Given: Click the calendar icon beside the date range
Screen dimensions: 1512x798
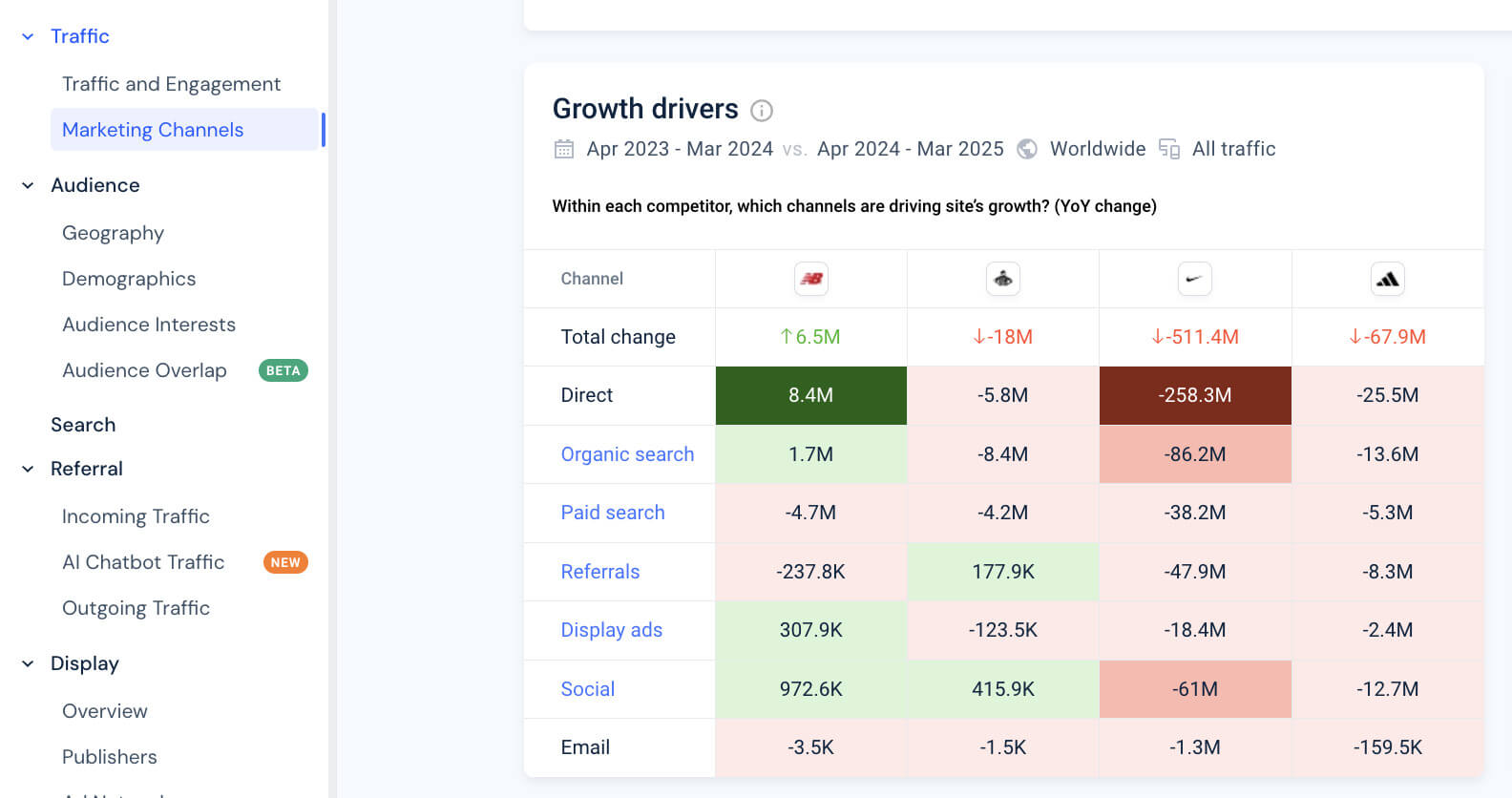Looking at the screenshot, I should [563, 149].
